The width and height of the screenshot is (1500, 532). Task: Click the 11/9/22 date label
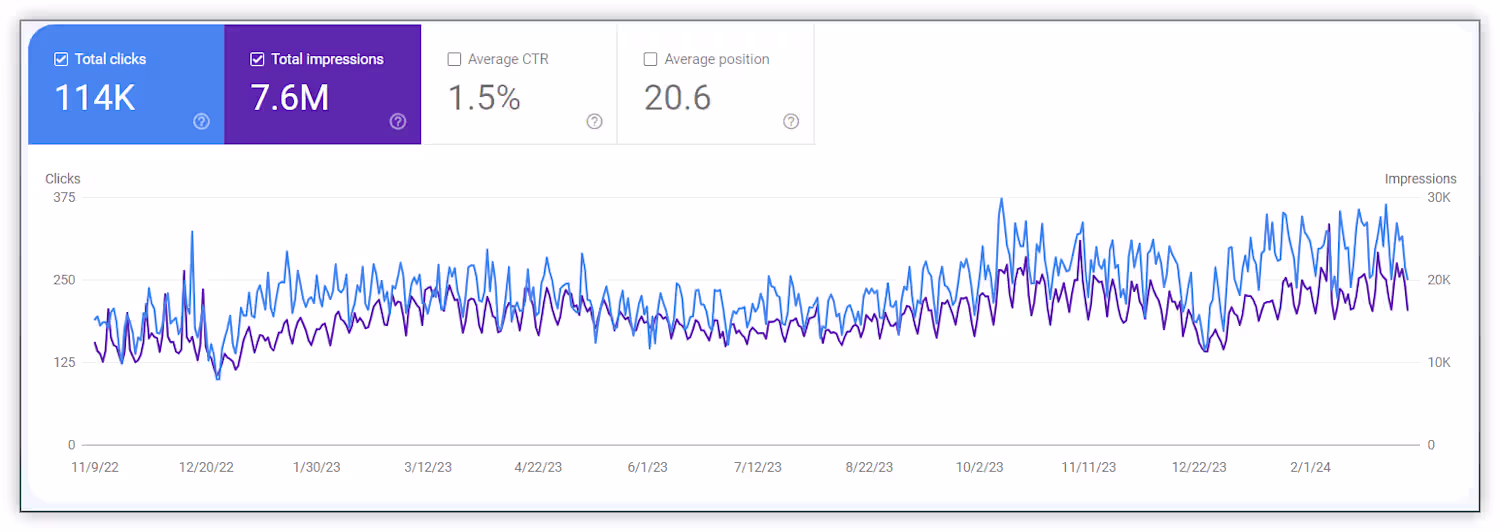click(95, 467)
